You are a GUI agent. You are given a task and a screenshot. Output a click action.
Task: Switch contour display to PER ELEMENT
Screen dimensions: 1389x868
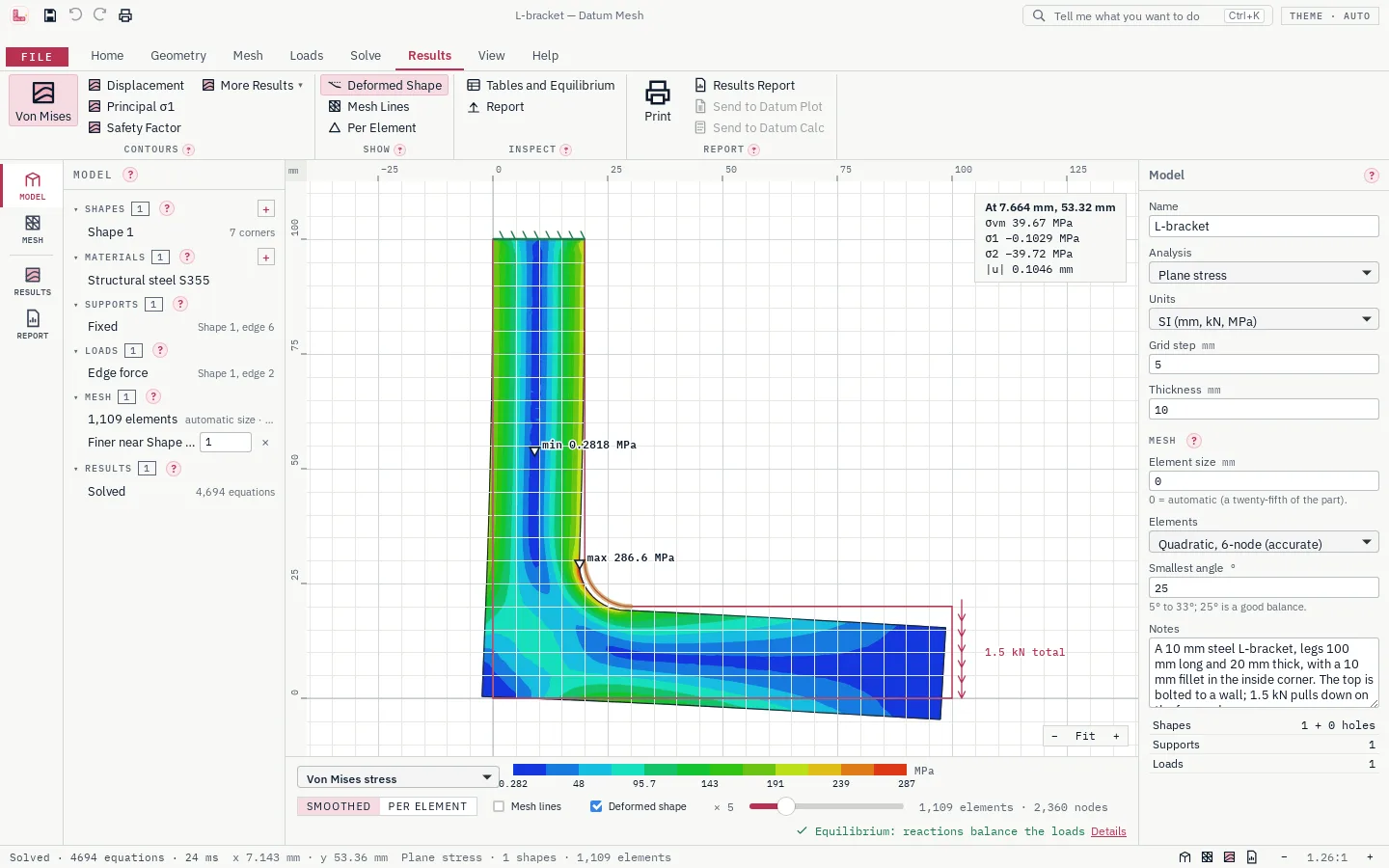pyautogui.click(x=427, y=806)
